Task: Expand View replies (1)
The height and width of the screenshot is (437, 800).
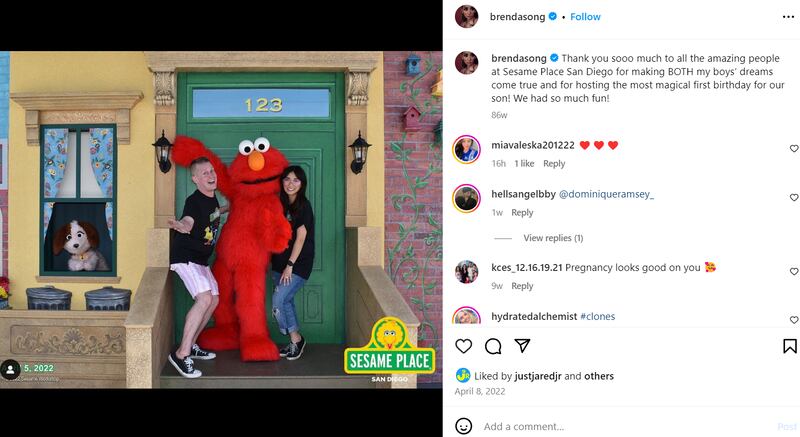Action: (x=553, y=238)
